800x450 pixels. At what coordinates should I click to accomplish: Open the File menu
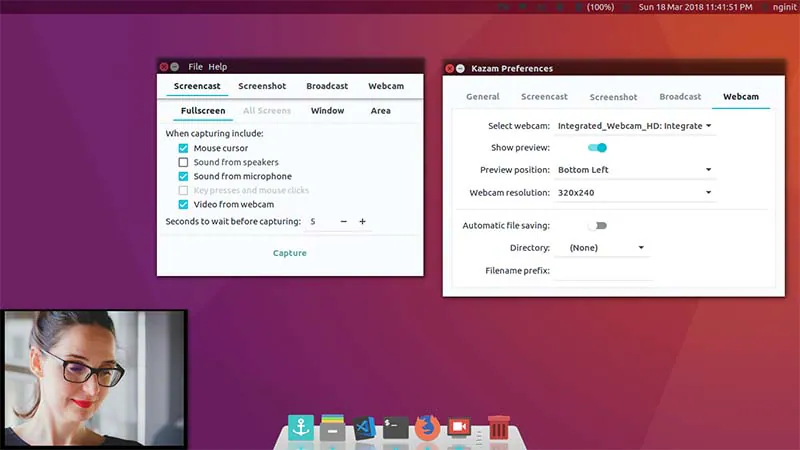pyautogui.click(x=195, y=67)
